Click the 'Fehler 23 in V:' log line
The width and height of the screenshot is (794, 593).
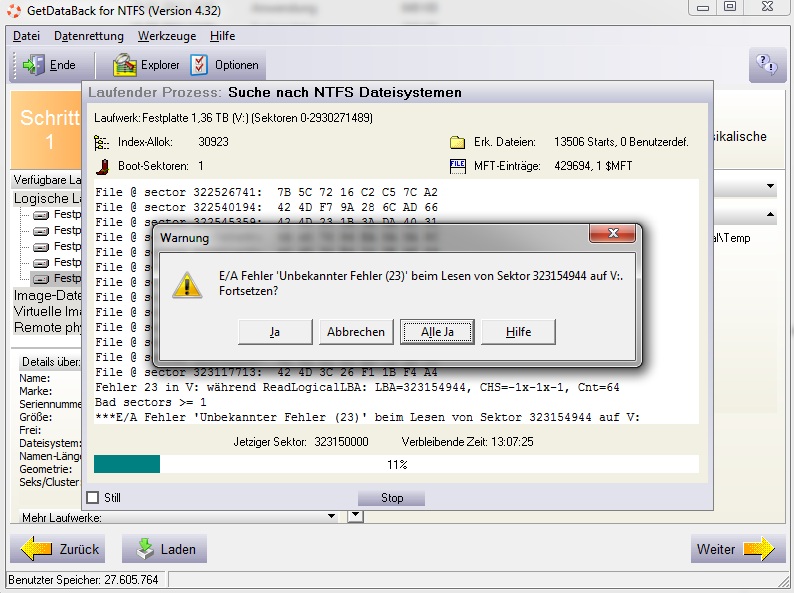pyautogui.click(x=357, y=387)
